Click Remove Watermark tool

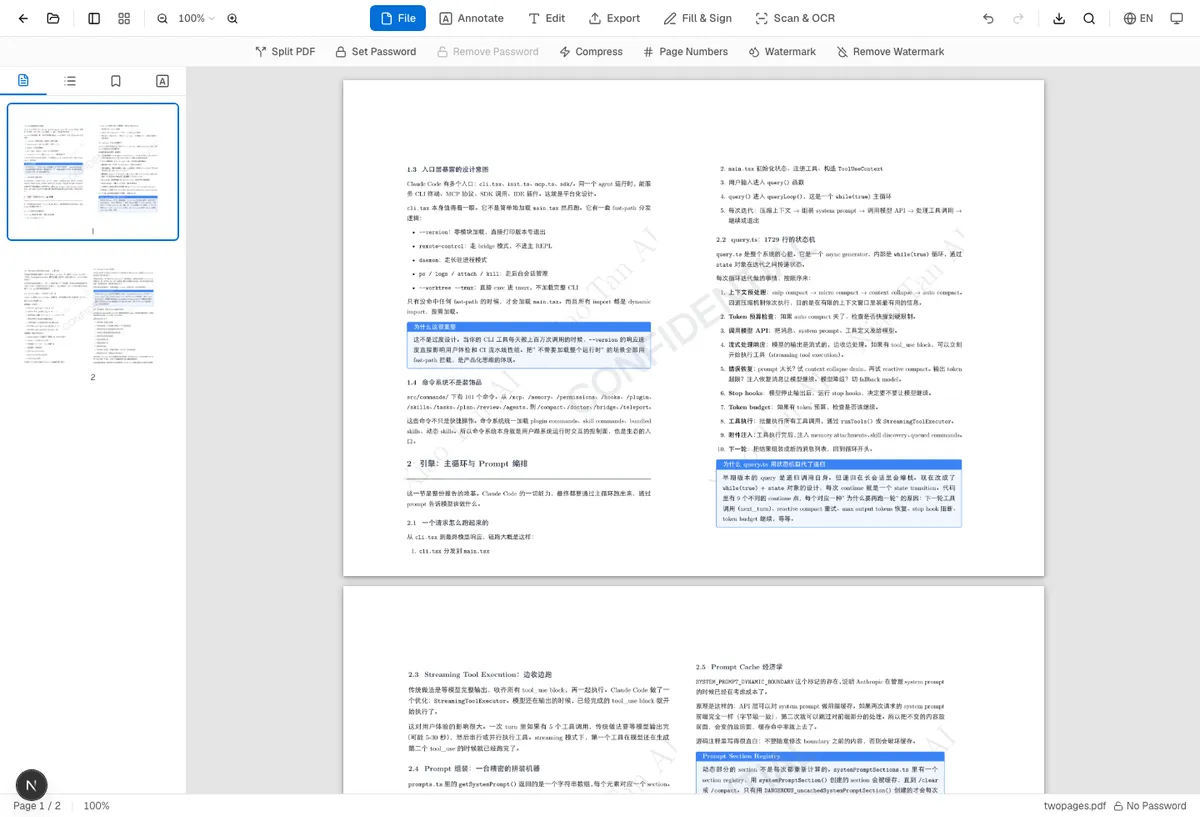890,52
